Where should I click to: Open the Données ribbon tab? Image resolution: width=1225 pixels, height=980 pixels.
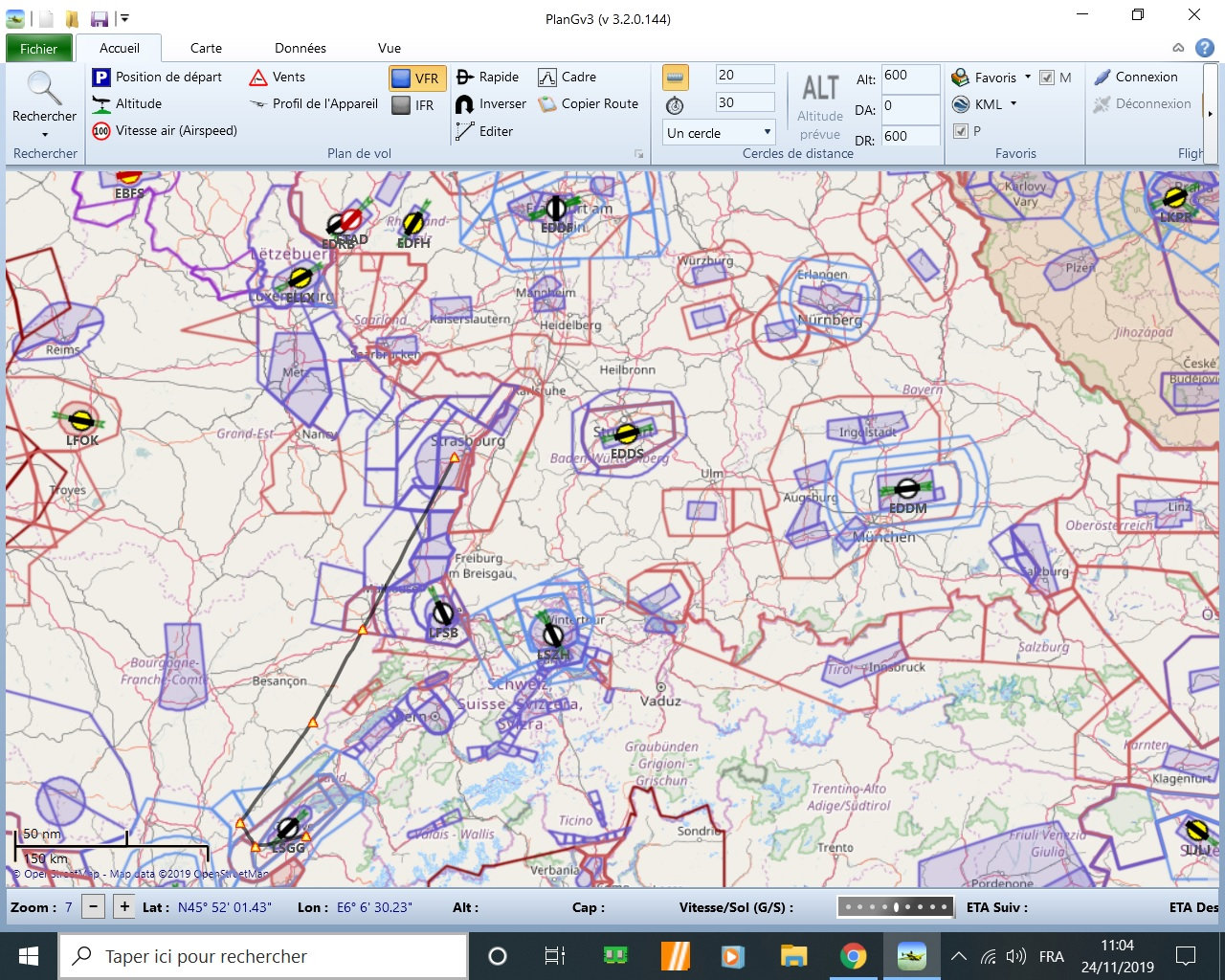pyautogui.click(x=301, y=48)
